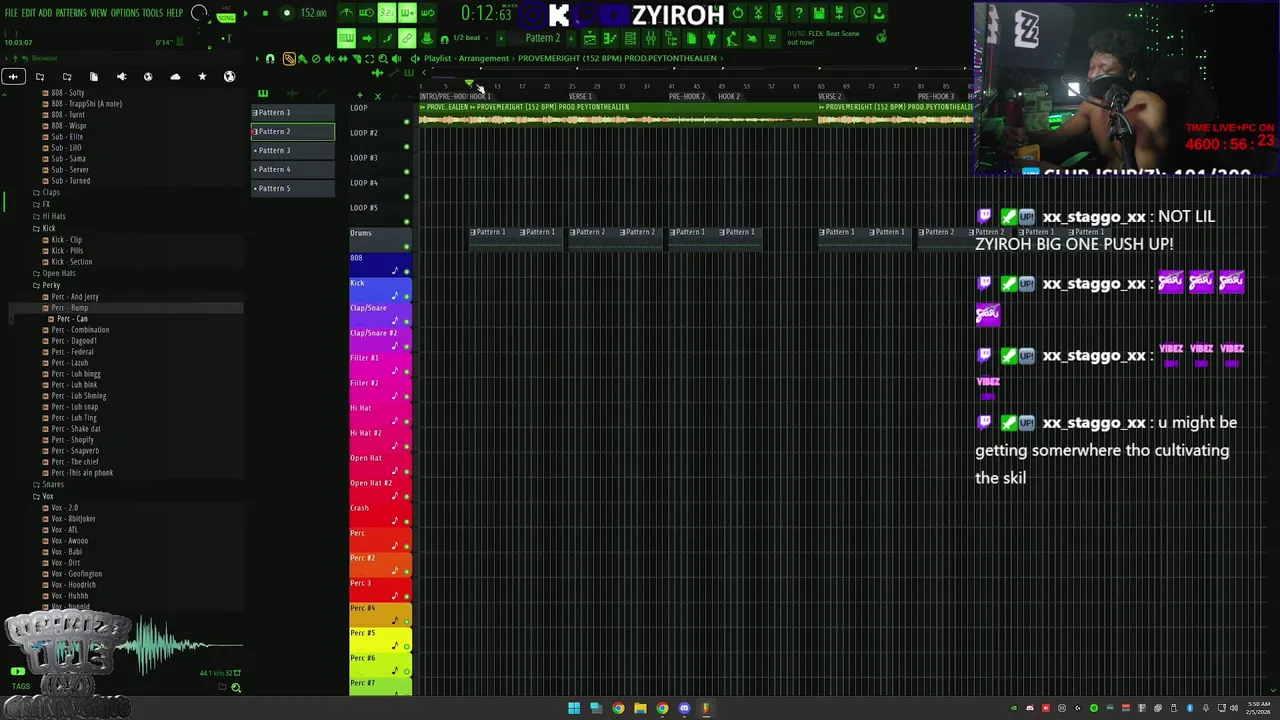Image resolution: width=1280 pixels, height=720 pixels.
Task: Open the mixer icon in toolbar
Action: 651,38
